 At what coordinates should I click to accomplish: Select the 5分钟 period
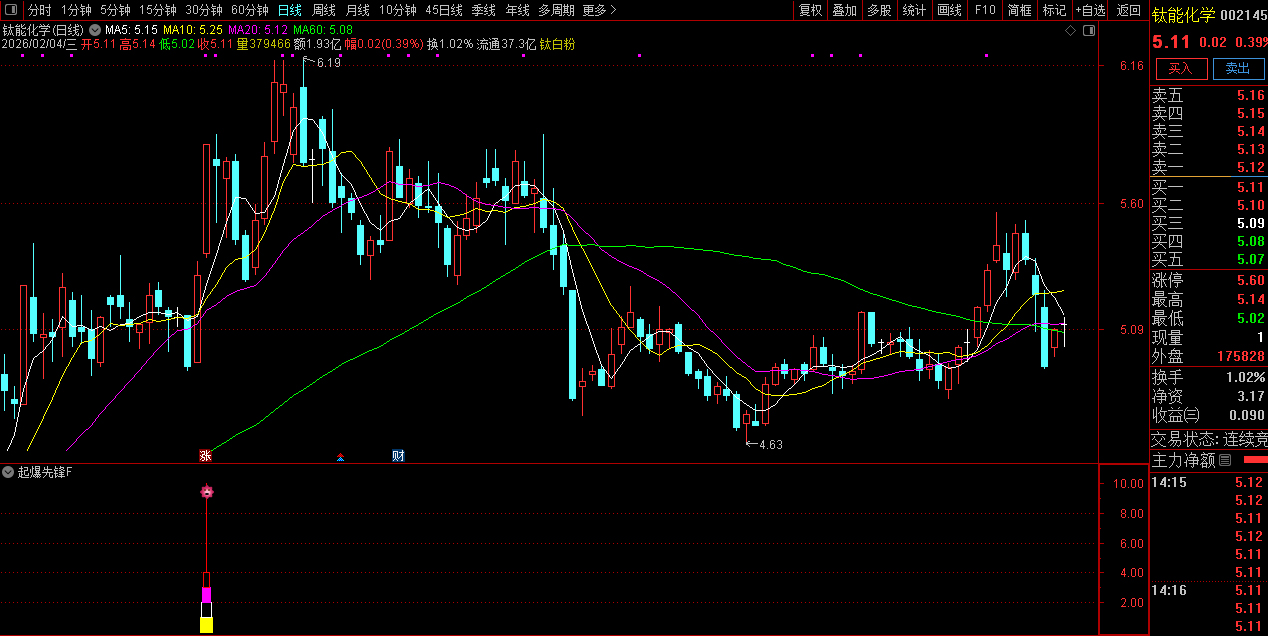115,10
